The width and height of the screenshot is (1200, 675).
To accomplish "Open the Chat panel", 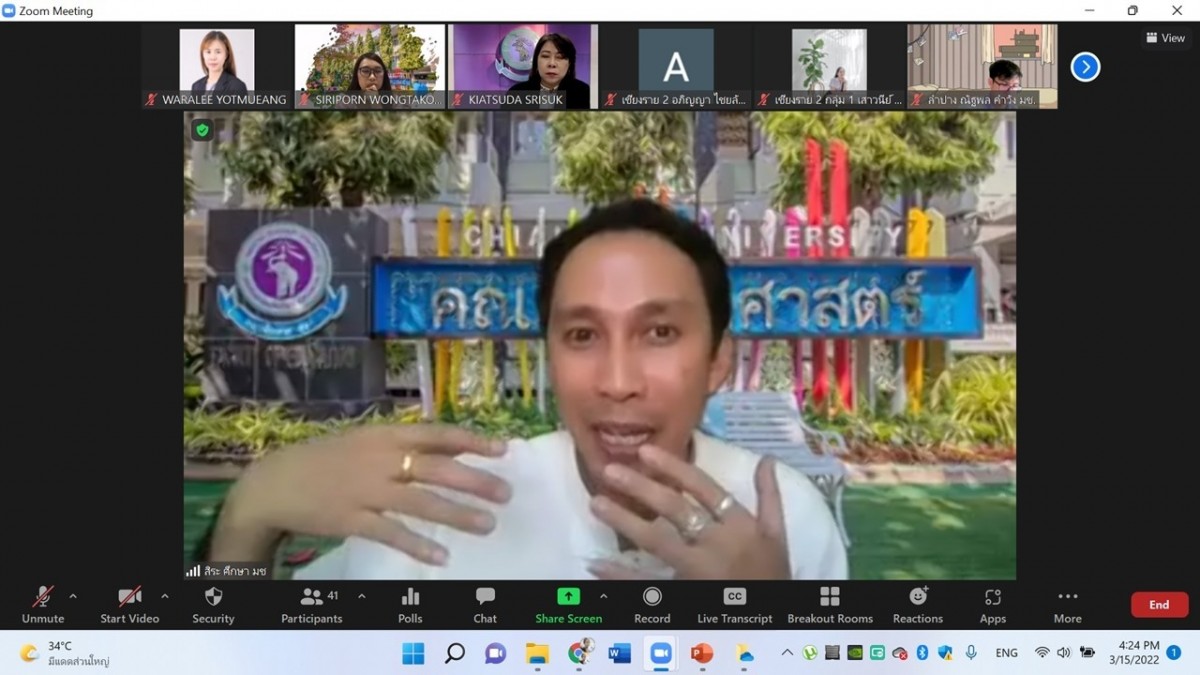I will click(x=485, y=605).
